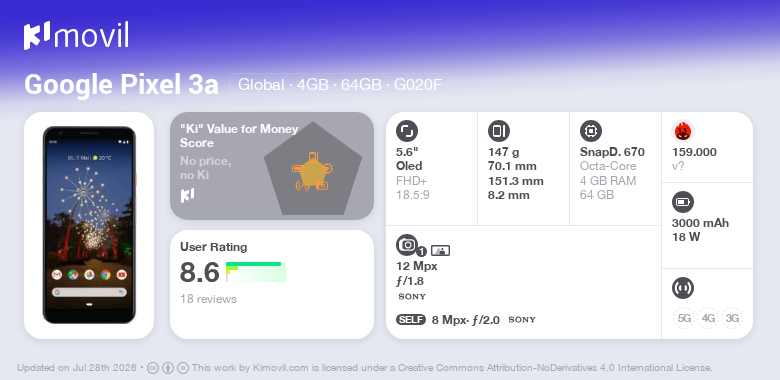Click the Google Pixel 3a title
Screen dimensions: 780x380
pyautogui.click(x=121, y=85)
